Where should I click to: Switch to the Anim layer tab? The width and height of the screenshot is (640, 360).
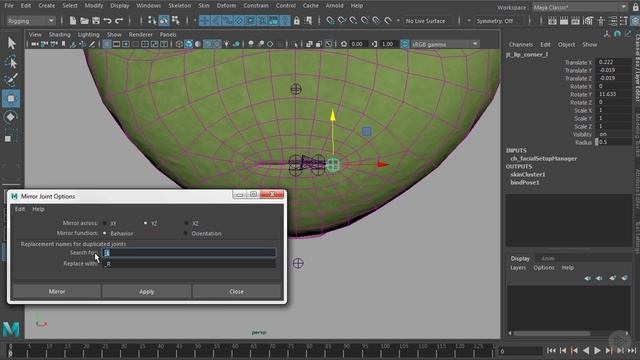[x=547, y=258]
